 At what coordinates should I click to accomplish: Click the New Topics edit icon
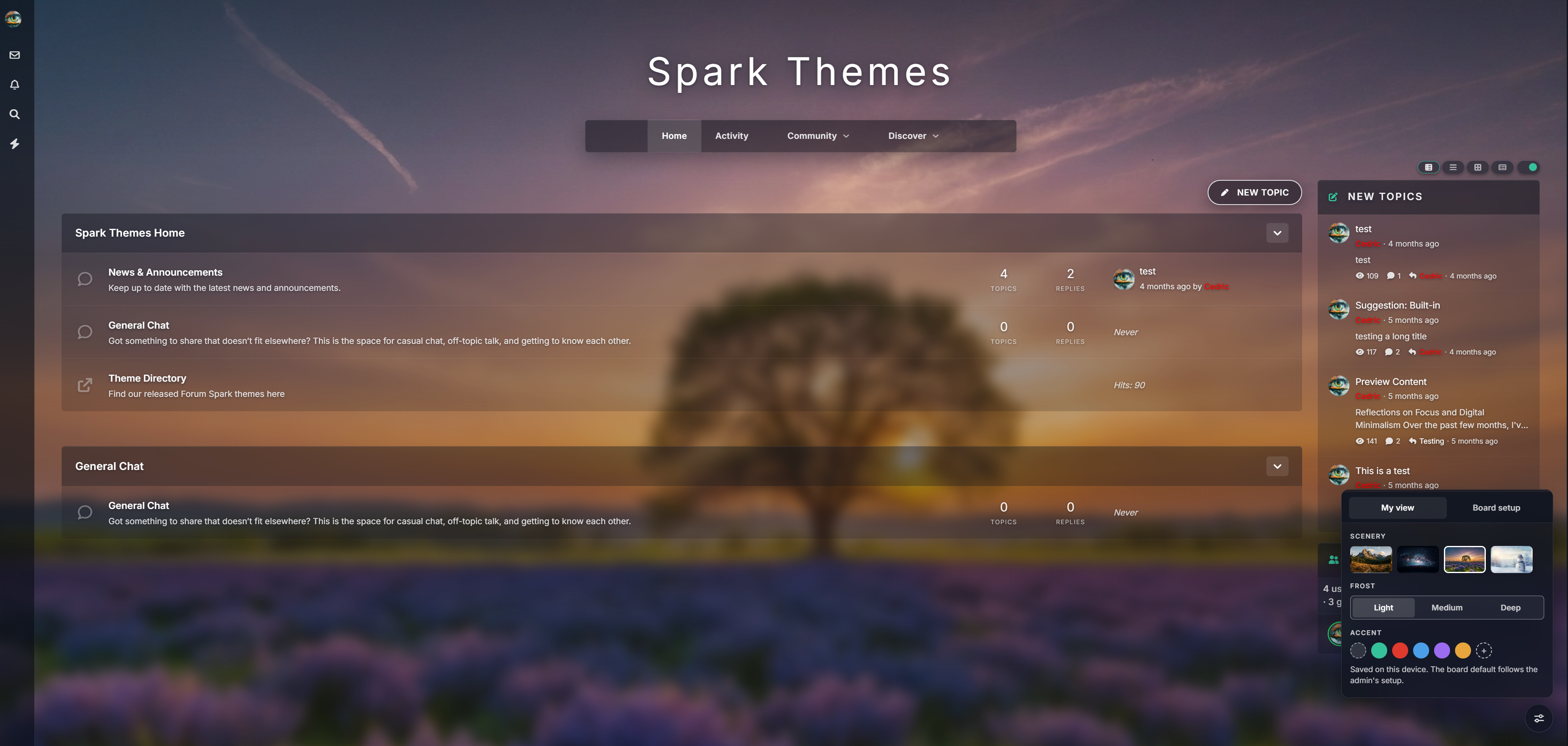(1333, 196)
